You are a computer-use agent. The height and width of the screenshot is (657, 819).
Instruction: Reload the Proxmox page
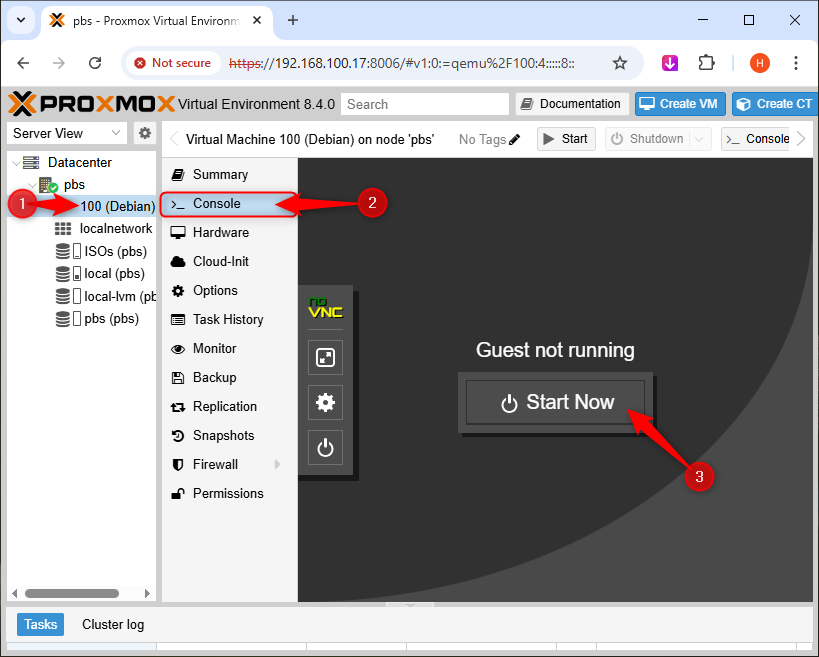(95, 63)
